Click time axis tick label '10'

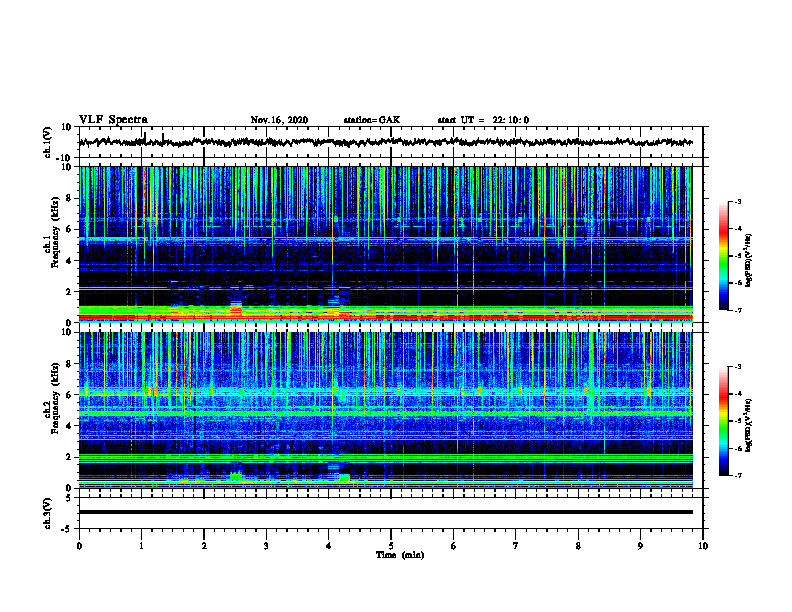point(703,546)
